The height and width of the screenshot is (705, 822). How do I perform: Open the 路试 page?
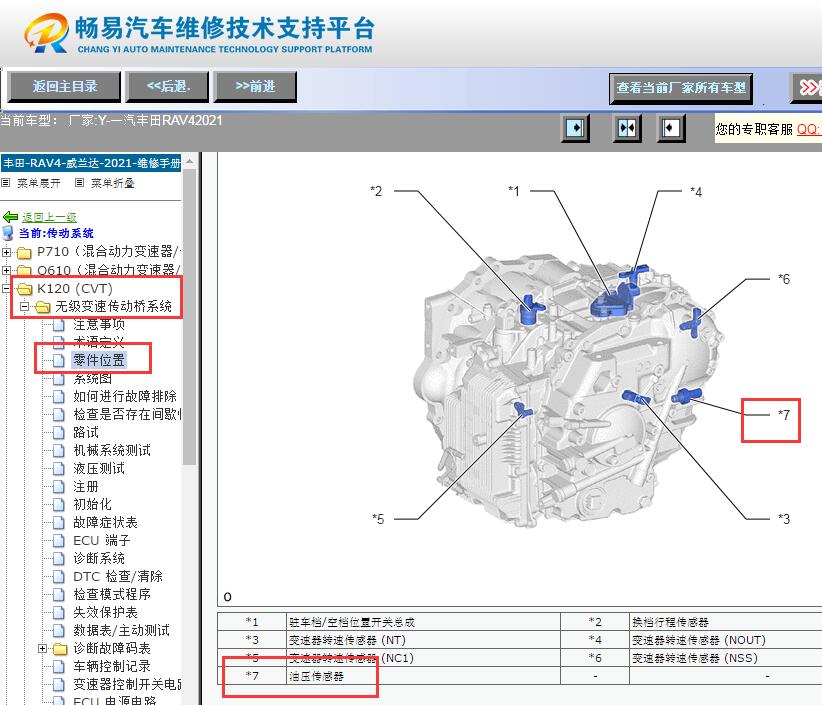click(x=86, y=432)
